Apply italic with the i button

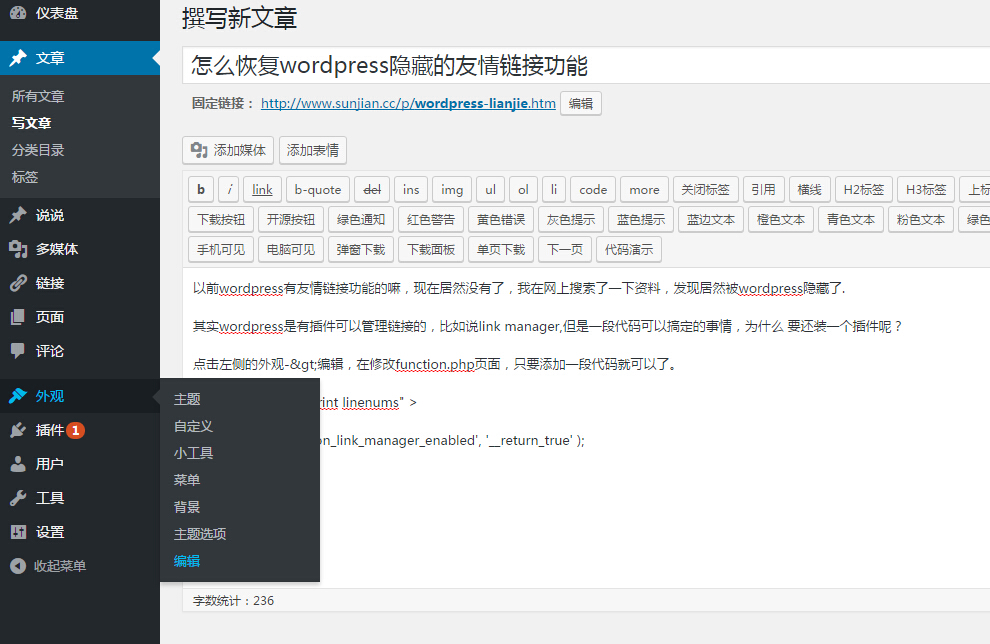[x=229, y=189]
